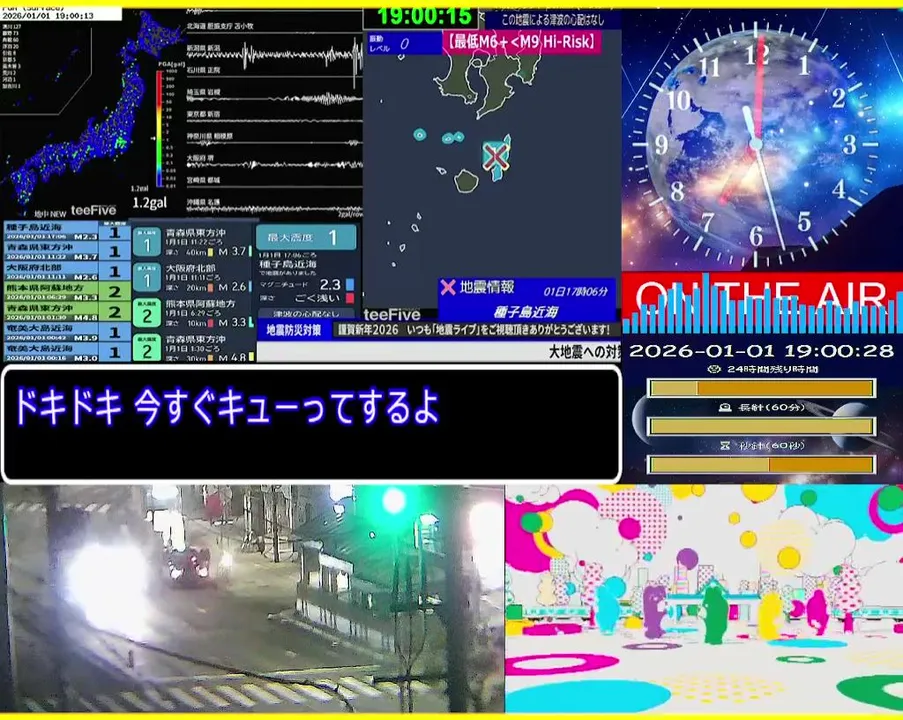Click the clock icon beside 24時間残り時間
Image resolution: width=903 pixels, height=720 pixels.
point(715,369)
